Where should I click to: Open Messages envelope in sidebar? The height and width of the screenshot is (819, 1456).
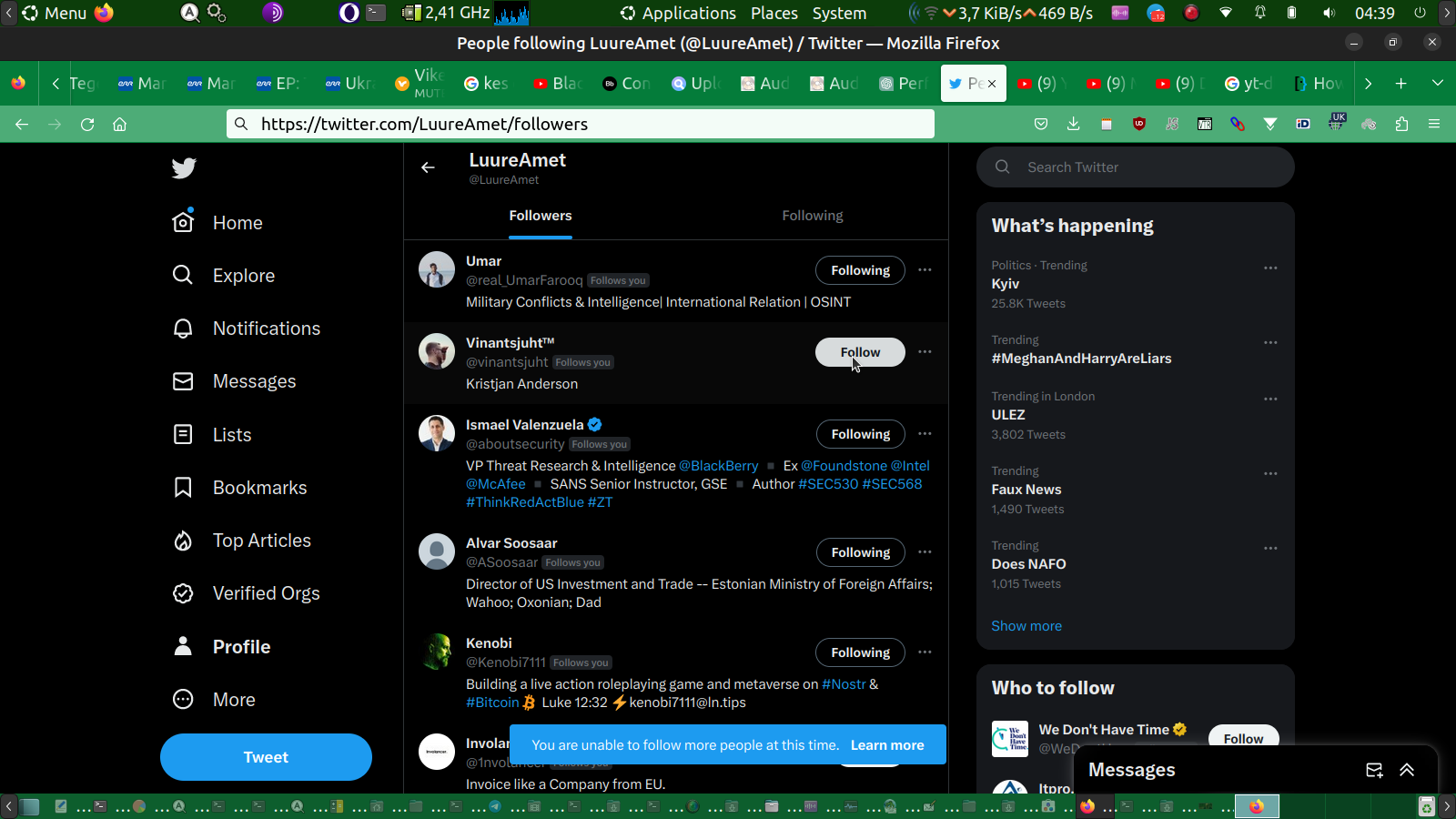[x=234, y=381]
